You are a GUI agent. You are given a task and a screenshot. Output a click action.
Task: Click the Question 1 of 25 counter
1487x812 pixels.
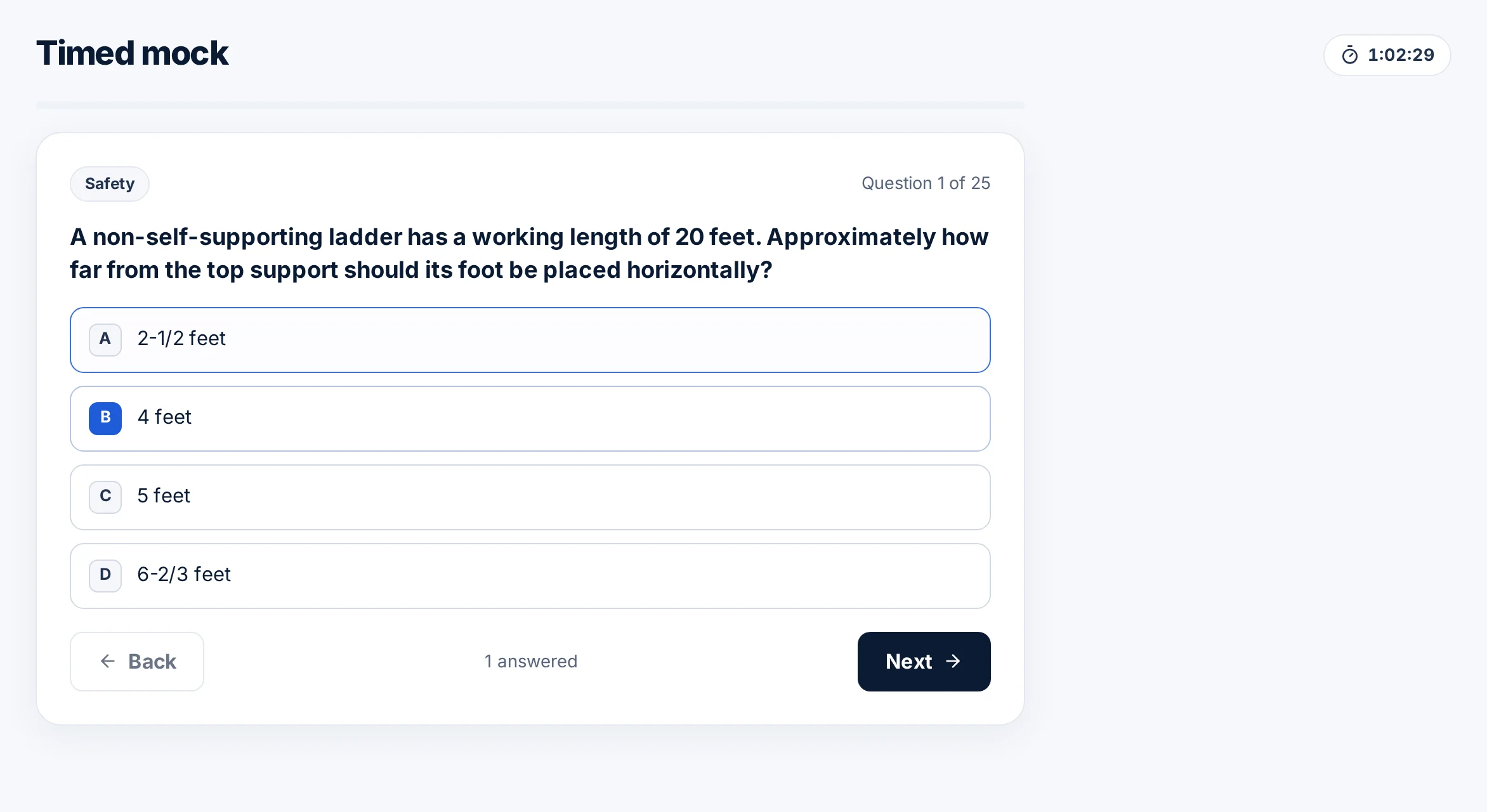pyautogui.click(x=926, y=183)
